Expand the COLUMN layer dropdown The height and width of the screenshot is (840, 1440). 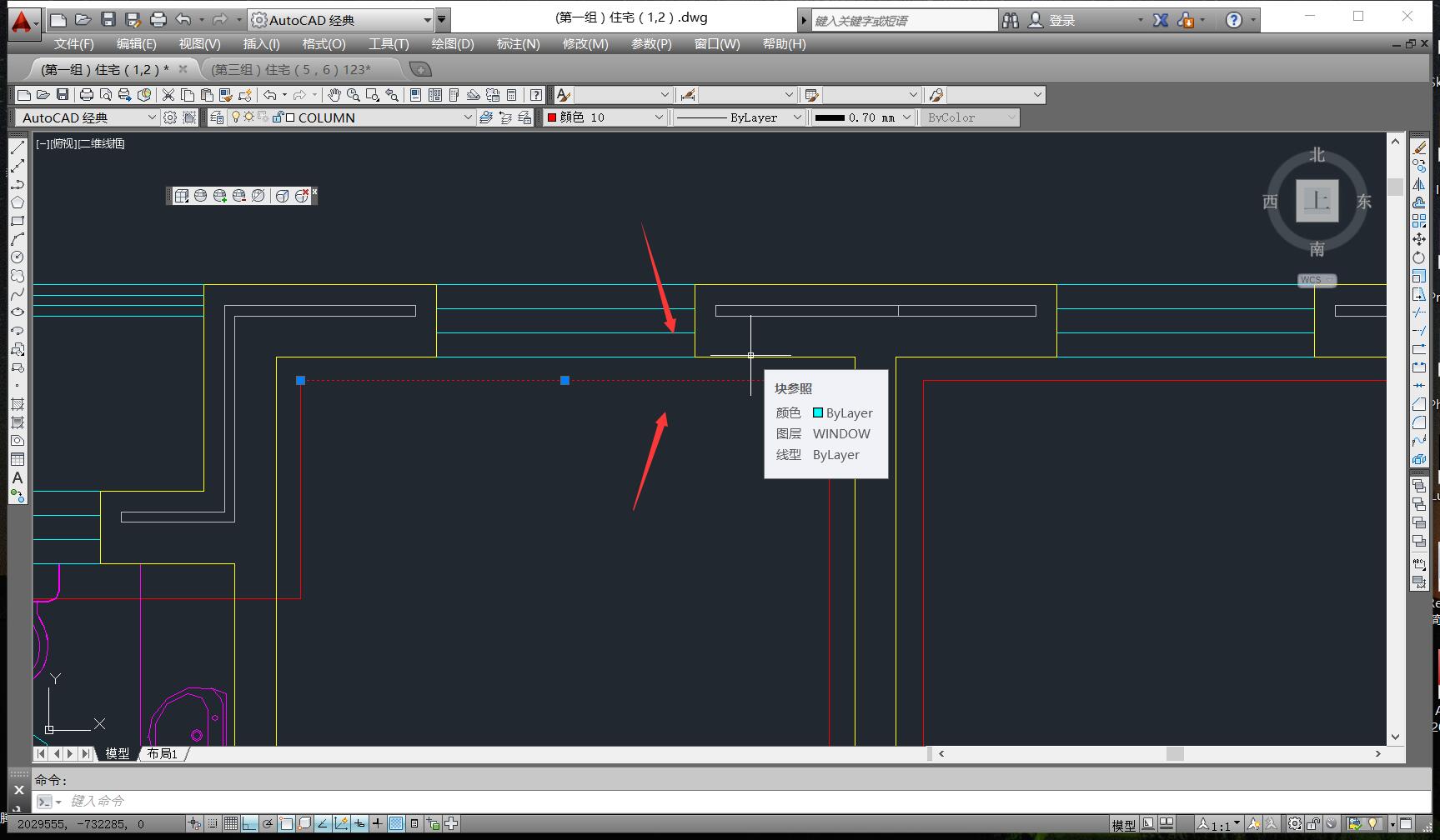pyautogui.click(x=468, y=117)
